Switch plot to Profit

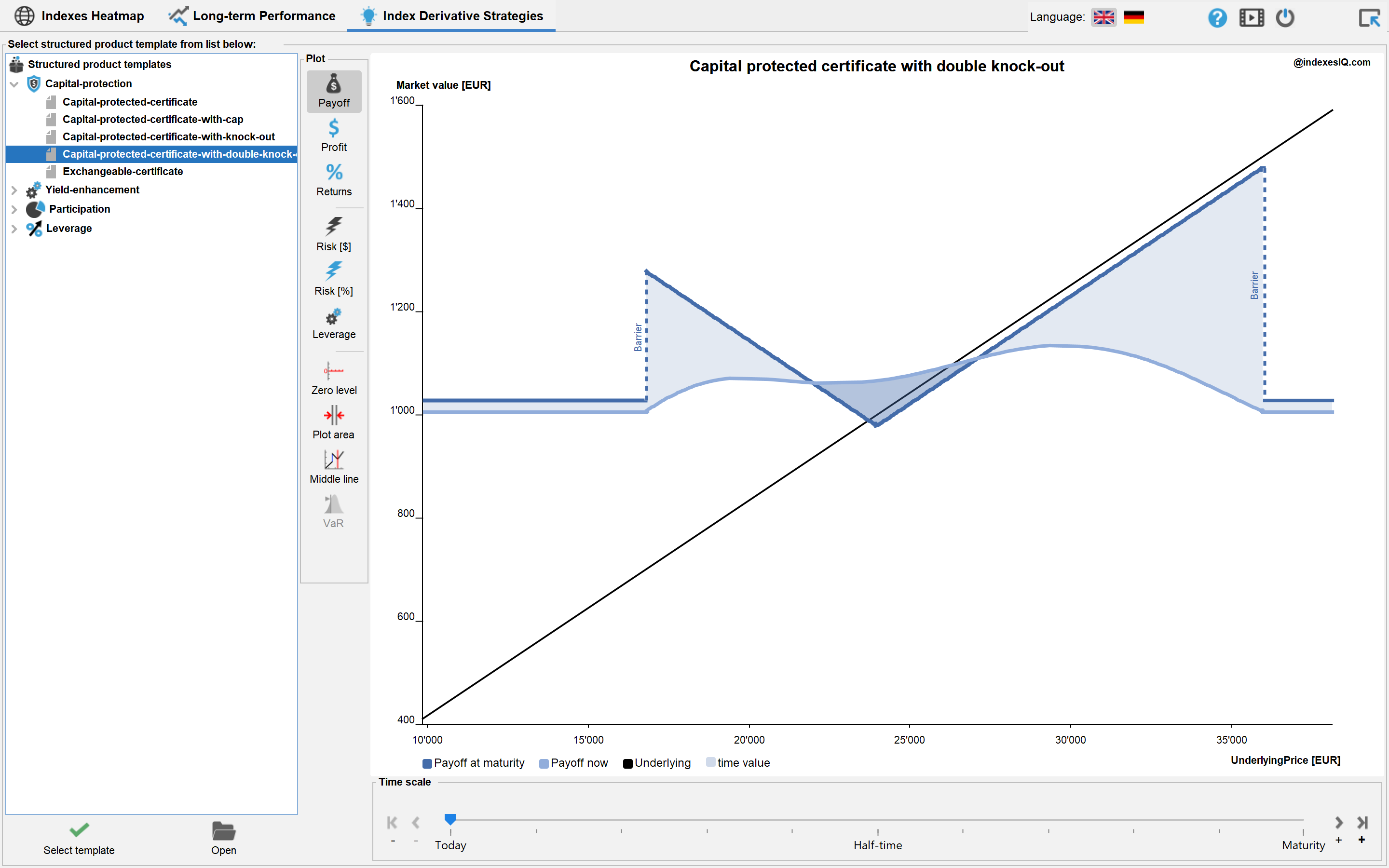(x=333, y=136)
